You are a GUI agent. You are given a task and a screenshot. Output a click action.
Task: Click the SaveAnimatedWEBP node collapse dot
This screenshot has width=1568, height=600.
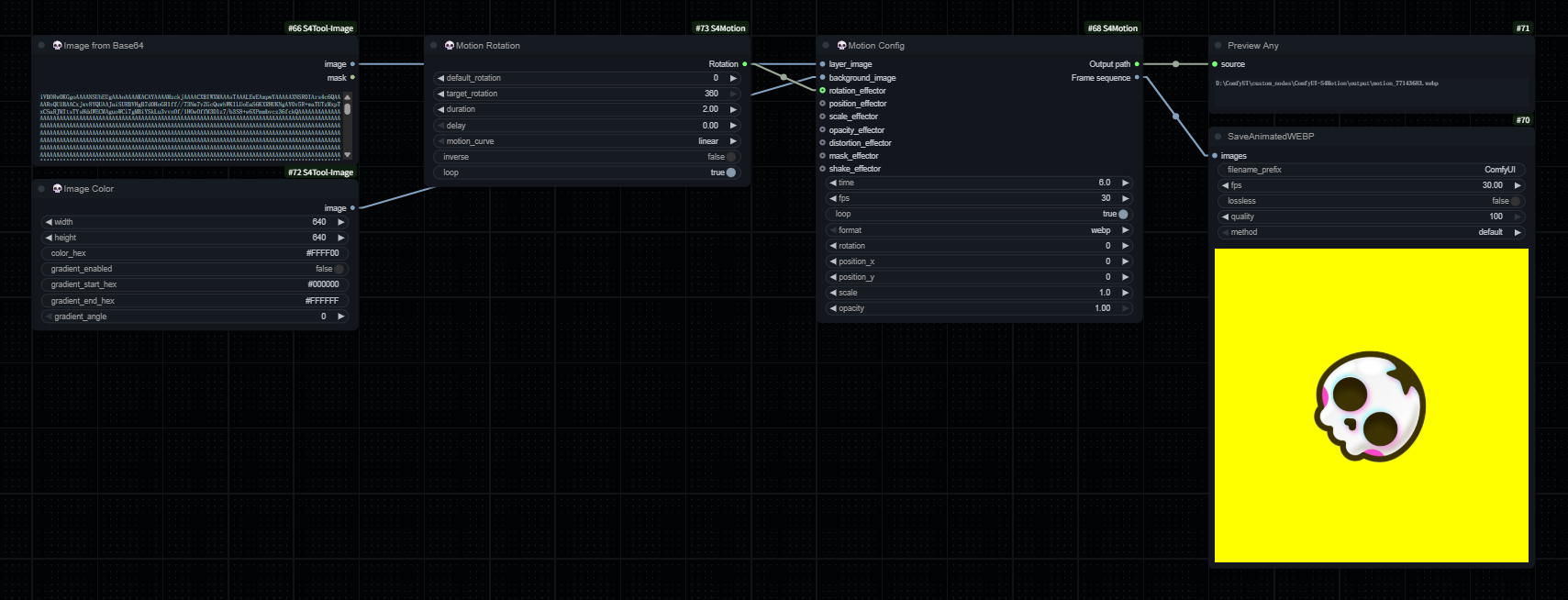click(x=1218, y=136)
